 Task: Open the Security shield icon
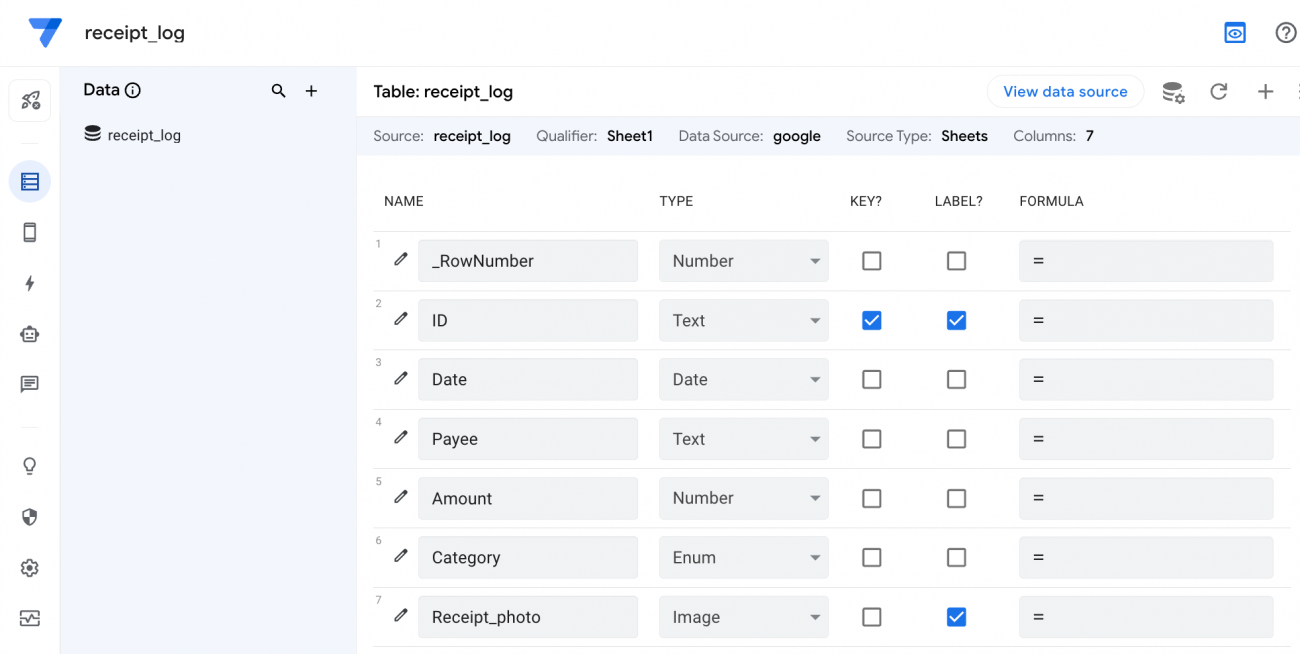[x=30, y=517]
